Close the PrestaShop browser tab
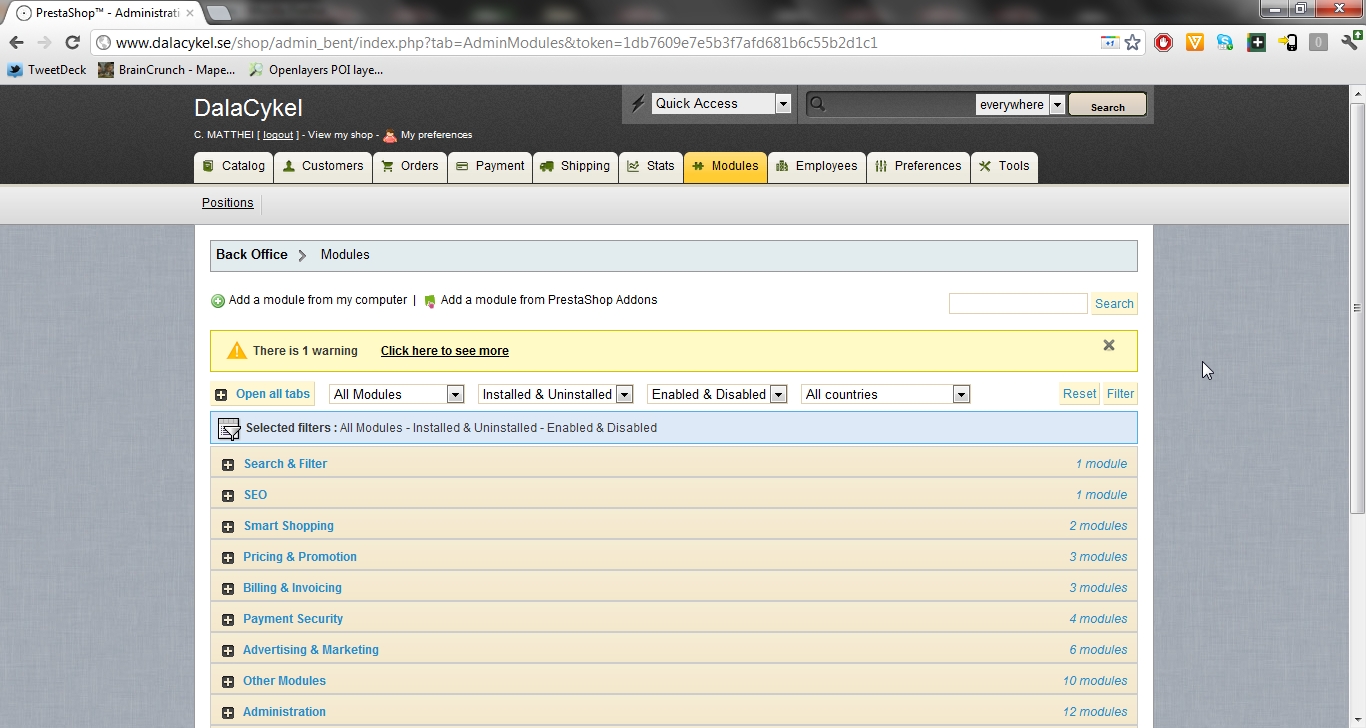Image resolution: width=1366 pixels, height=728 pixels. 189,13
